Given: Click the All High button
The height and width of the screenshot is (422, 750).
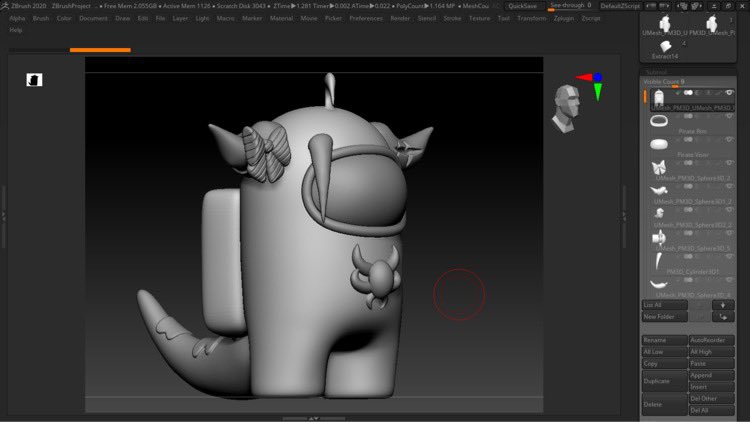Looking at the screenshot, I should [711, 352].
